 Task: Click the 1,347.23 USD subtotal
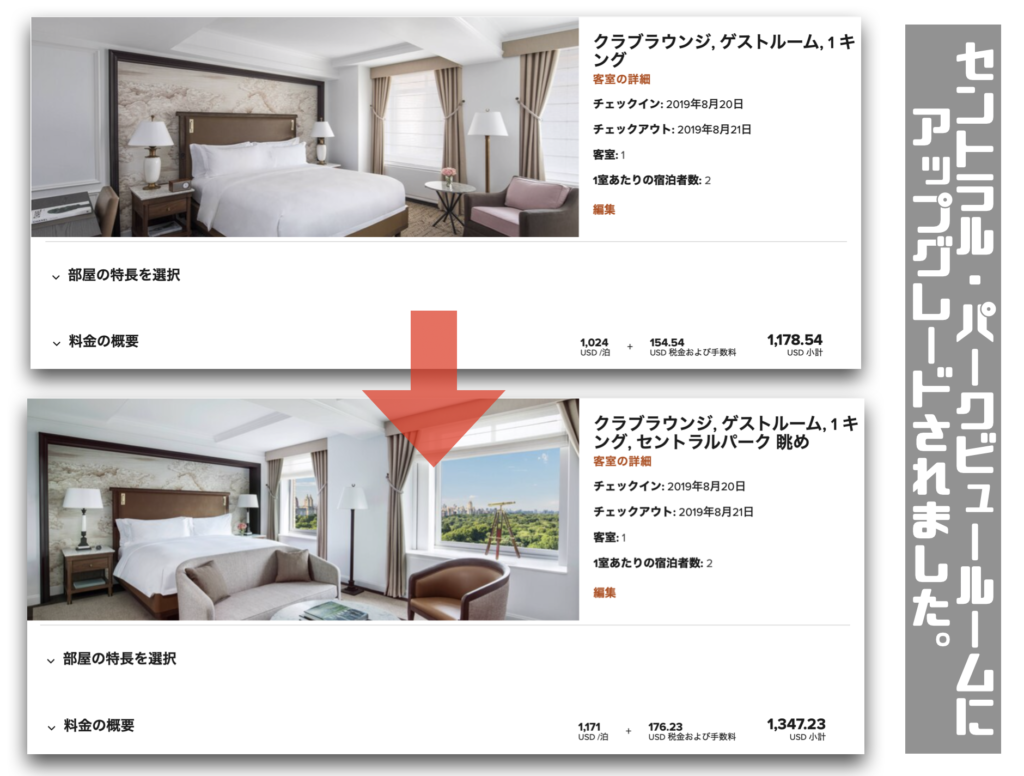click(x=796, y=728)
